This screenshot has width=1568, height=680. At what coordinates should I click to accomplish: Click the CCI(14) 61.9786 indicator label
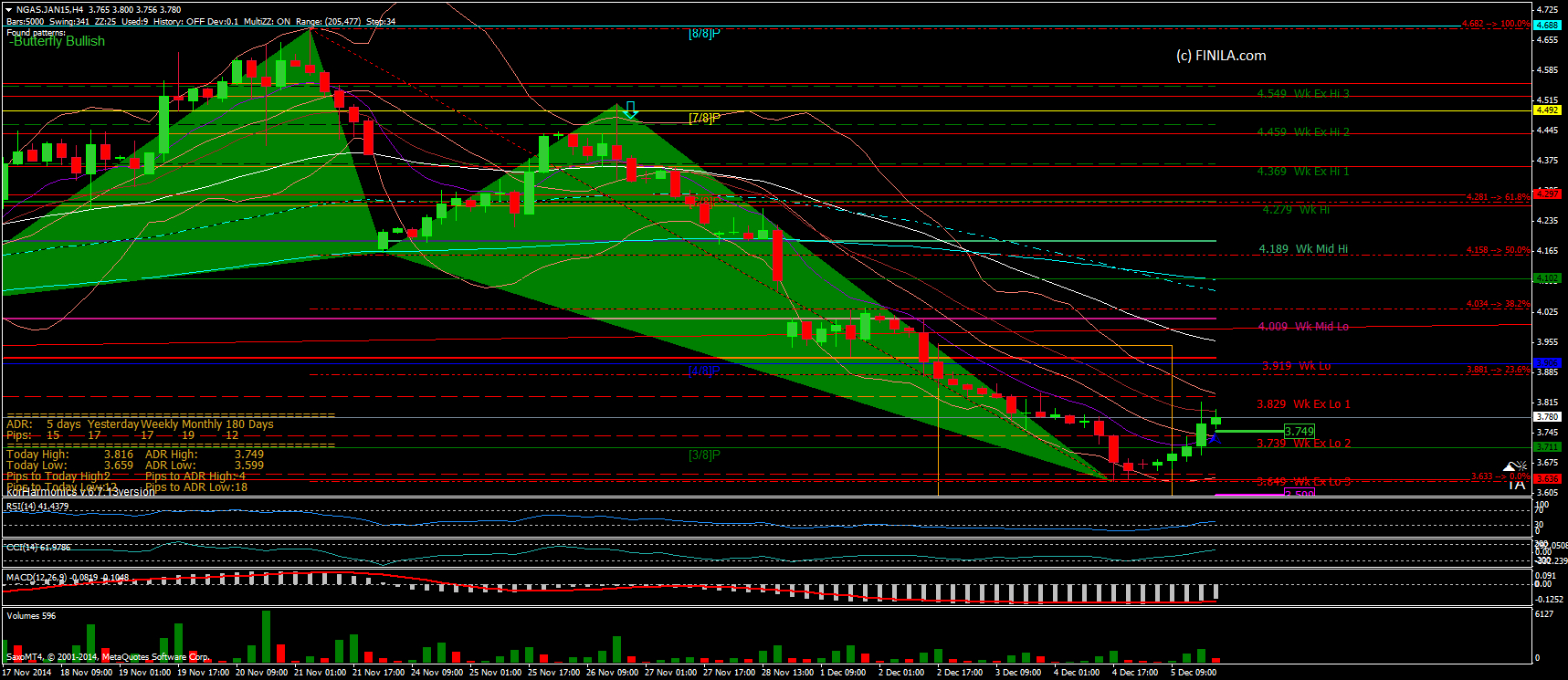click(37, 548)
